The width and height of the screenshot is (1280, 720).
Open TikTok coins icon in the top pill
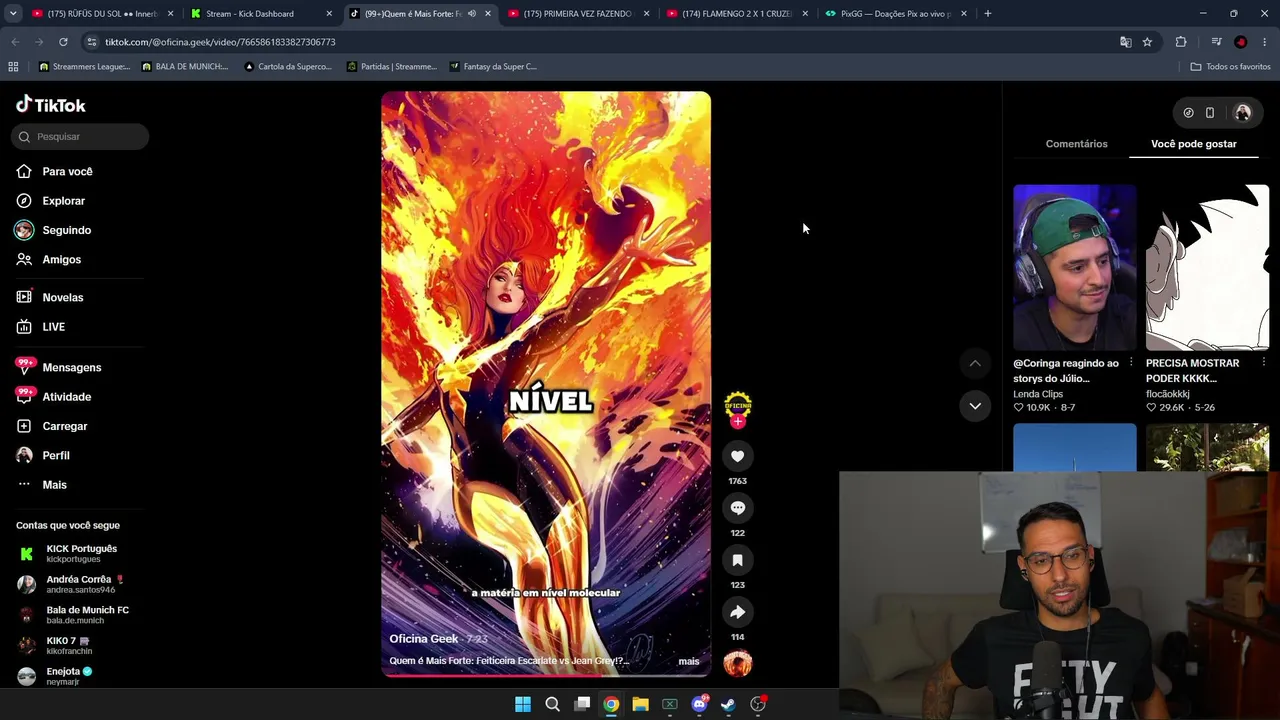click(1188, 113)
